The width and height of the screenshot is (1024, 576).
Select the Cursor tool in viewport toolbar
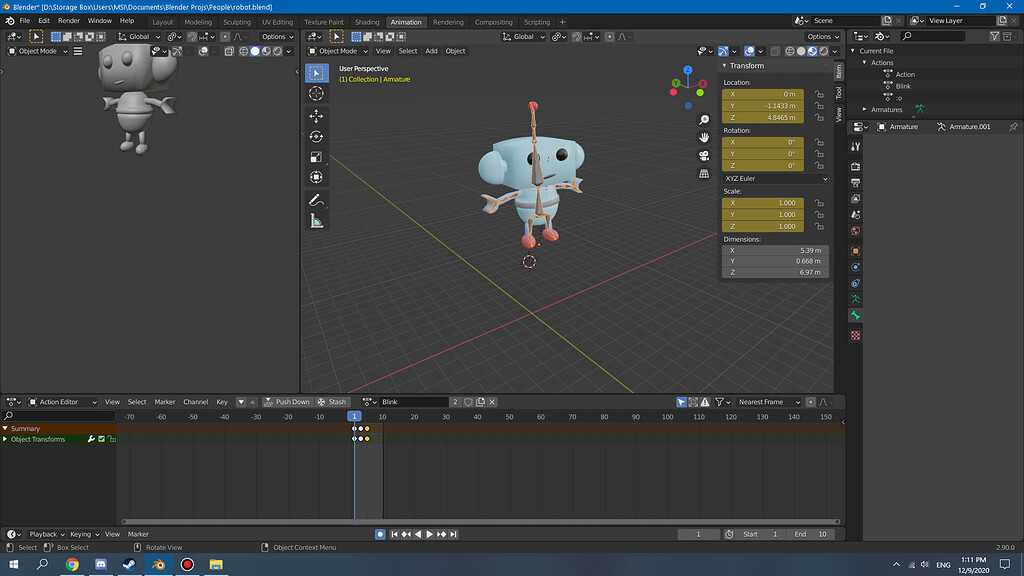pos(316,93)
